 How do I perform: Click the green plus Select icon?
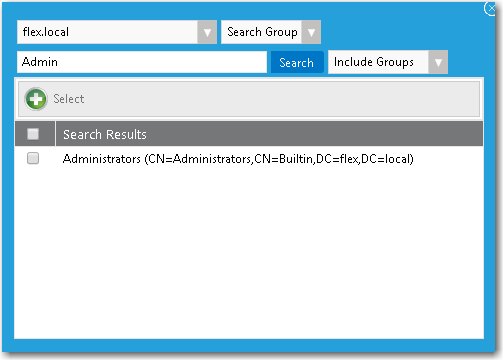coord(36,99)
